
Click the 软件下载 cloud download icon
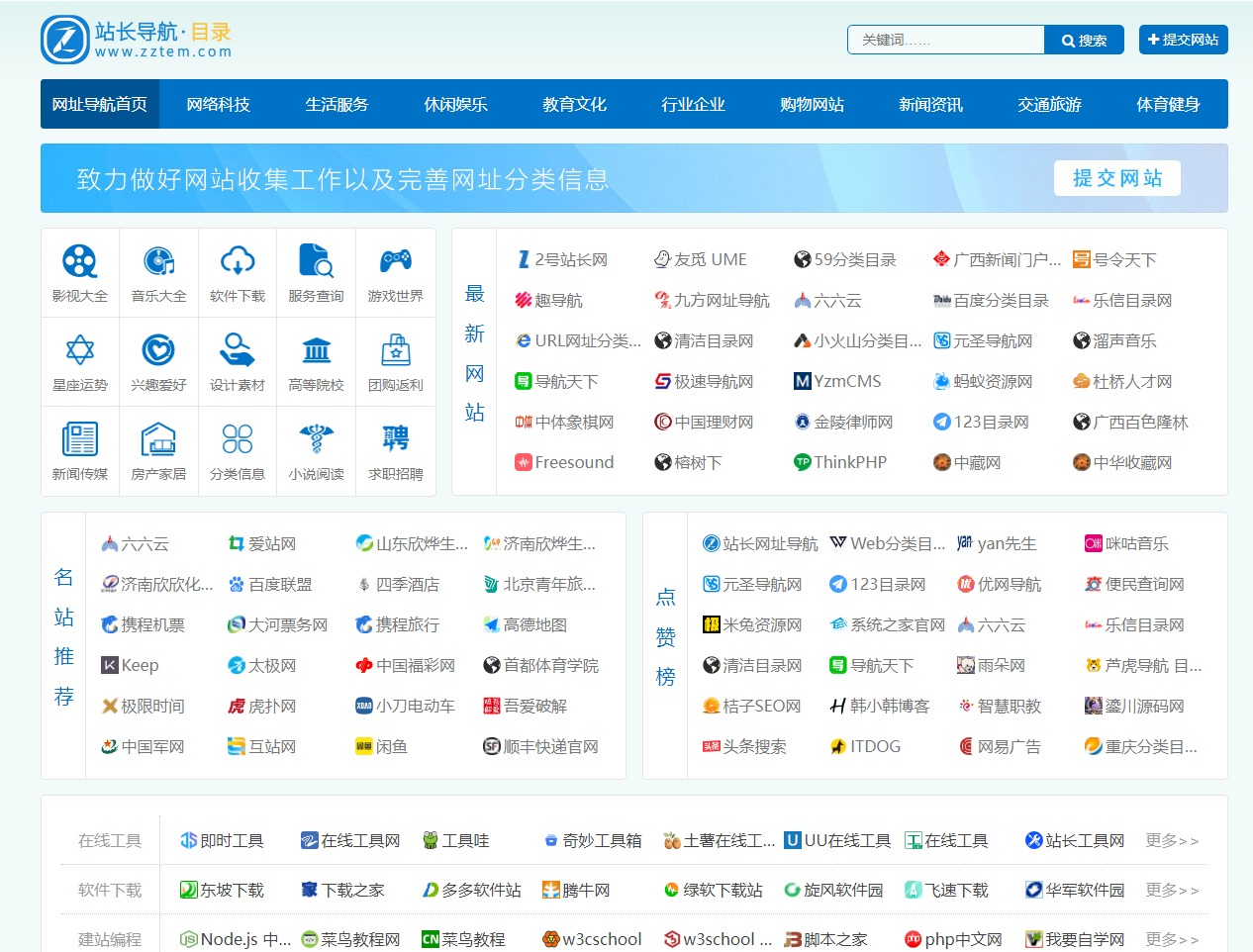(238, 271)
